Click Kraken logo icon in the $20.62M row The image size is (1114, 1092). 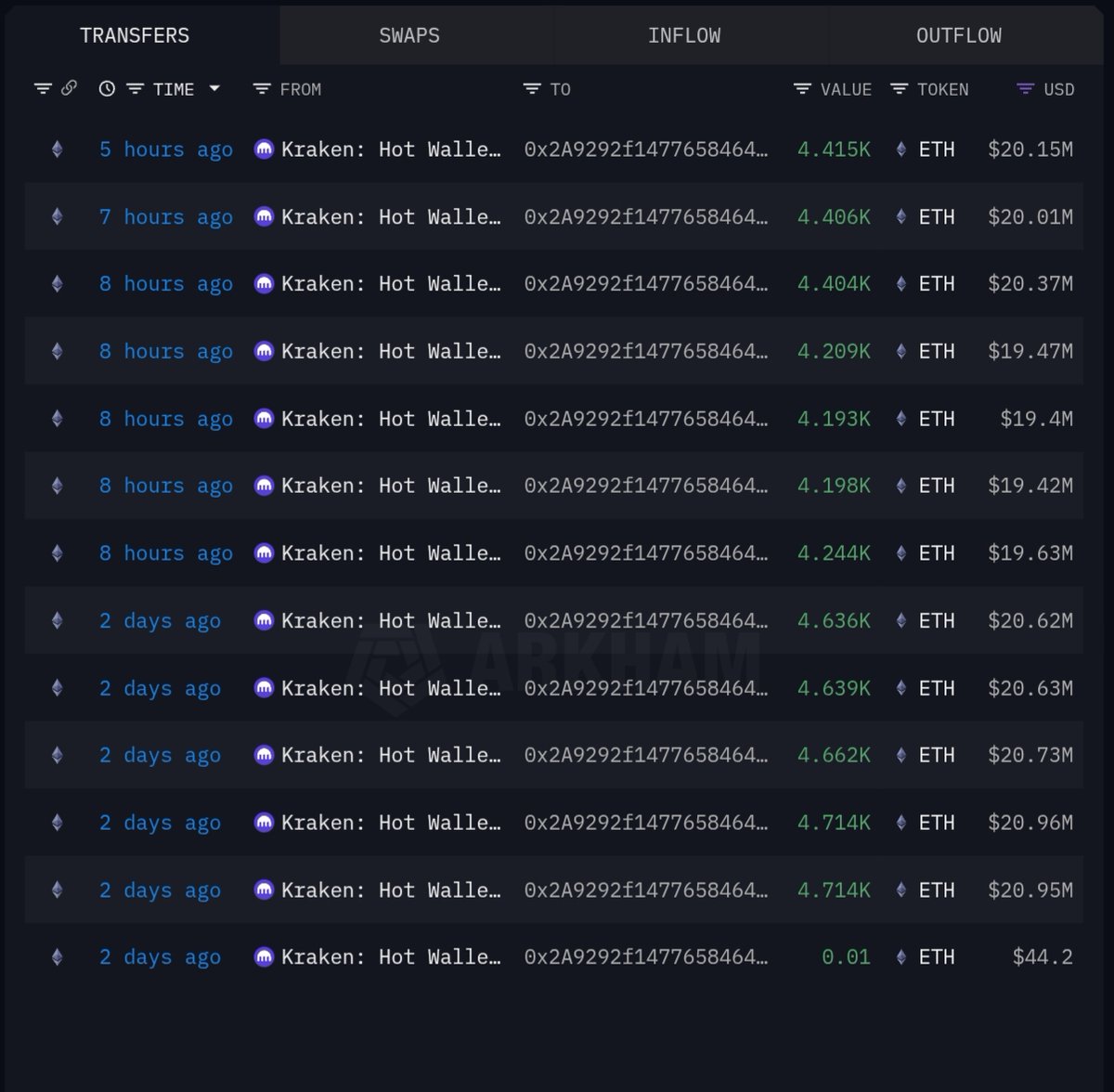pos(264,620)
